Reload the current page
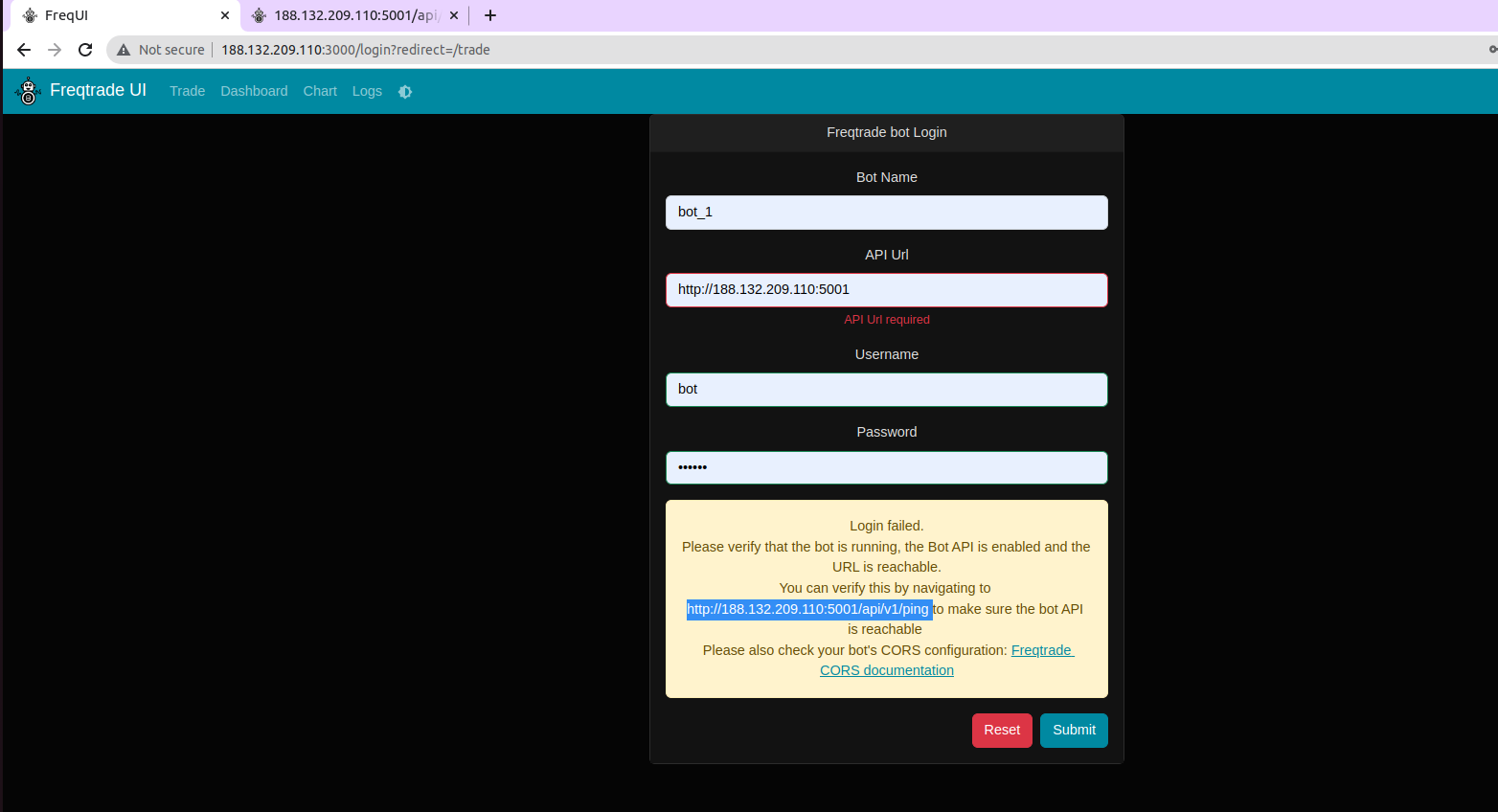The width and height of the screenshot is (1498, 812). [x=85, y=50]
